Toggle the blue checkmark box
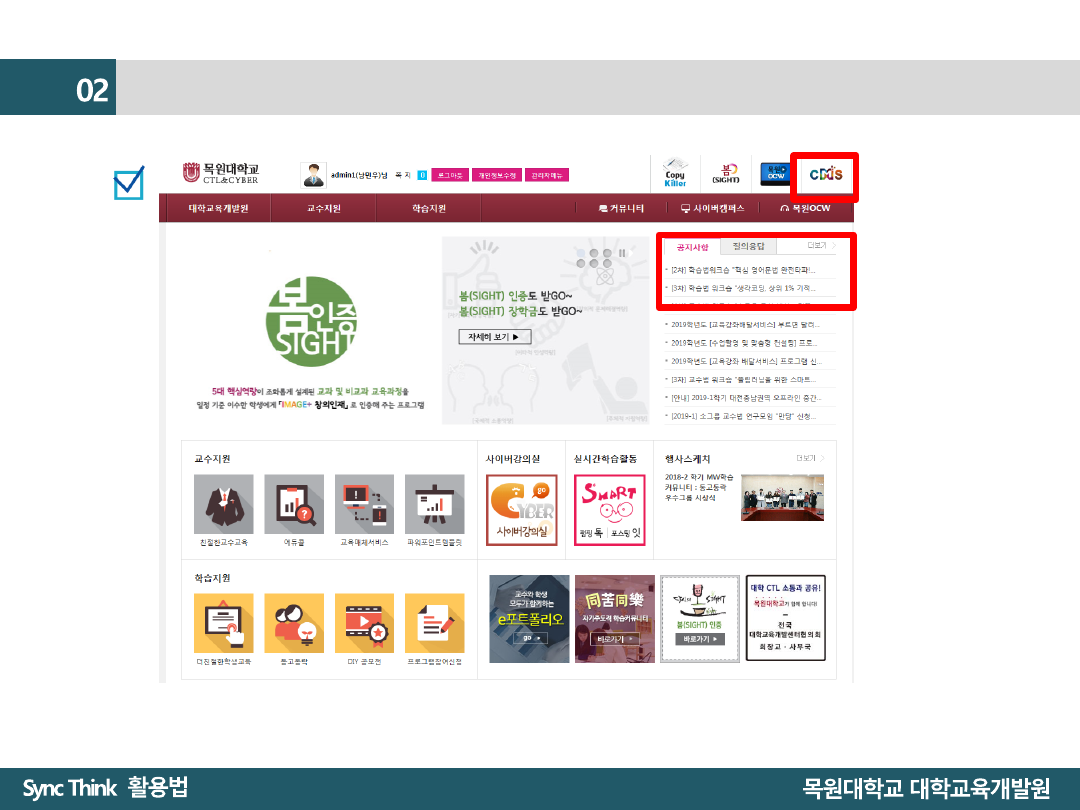 point(129,183)
